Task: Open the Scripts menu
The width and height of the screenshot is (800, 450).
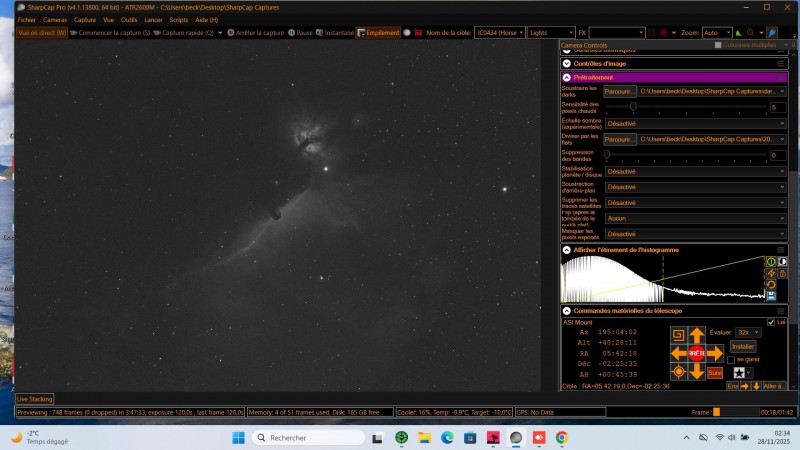Action: tap(179, 20)
